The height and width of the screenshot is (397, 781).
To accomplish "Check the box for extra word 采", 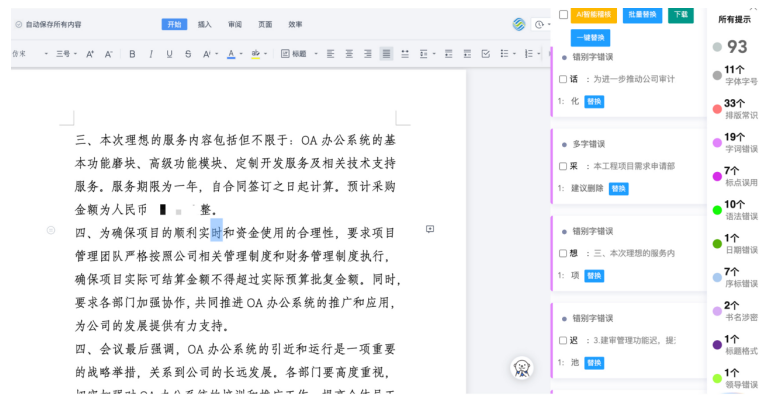I will [x=563, y=166].
